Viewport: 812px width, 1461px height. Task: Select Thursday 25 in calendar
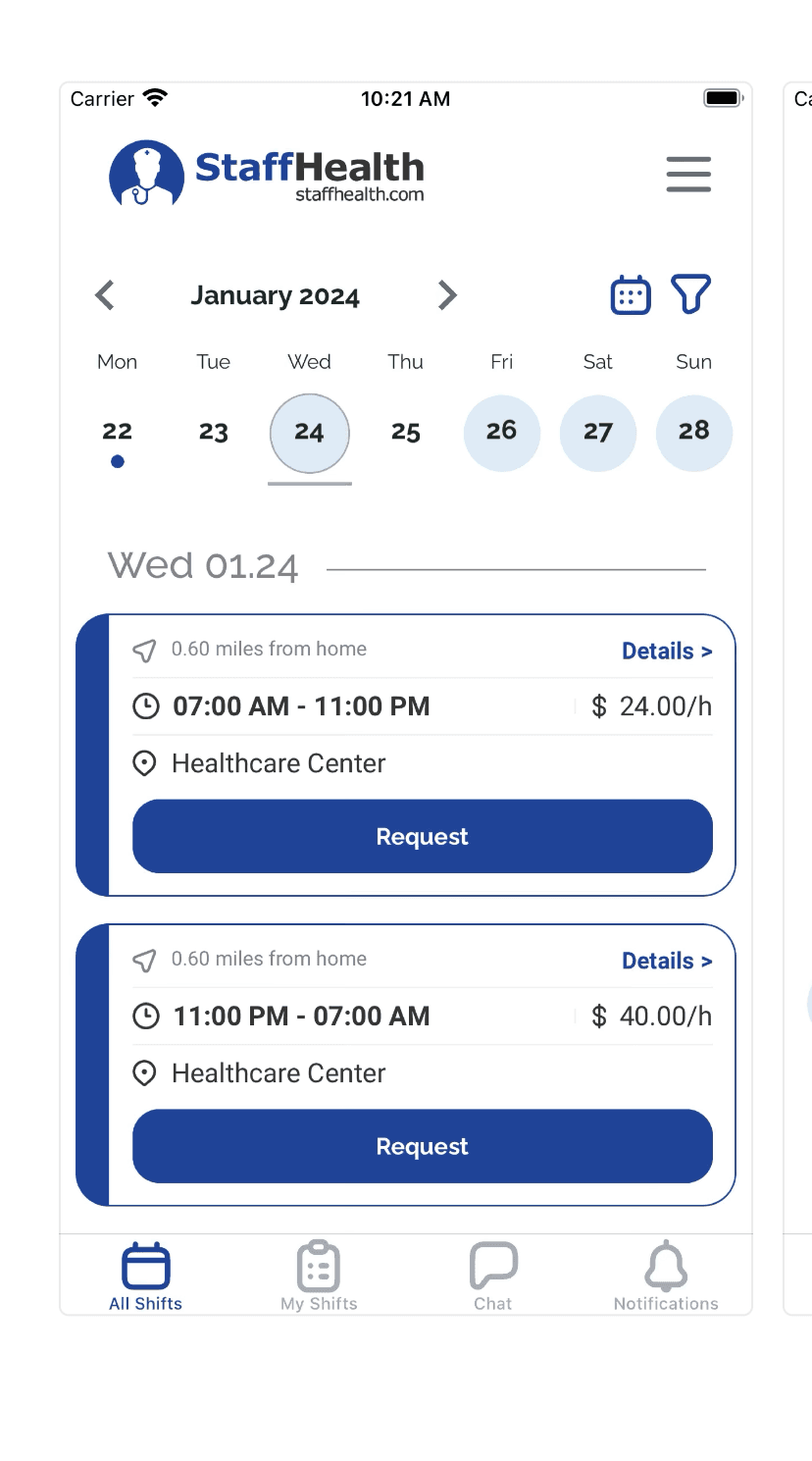pos(406,432)
